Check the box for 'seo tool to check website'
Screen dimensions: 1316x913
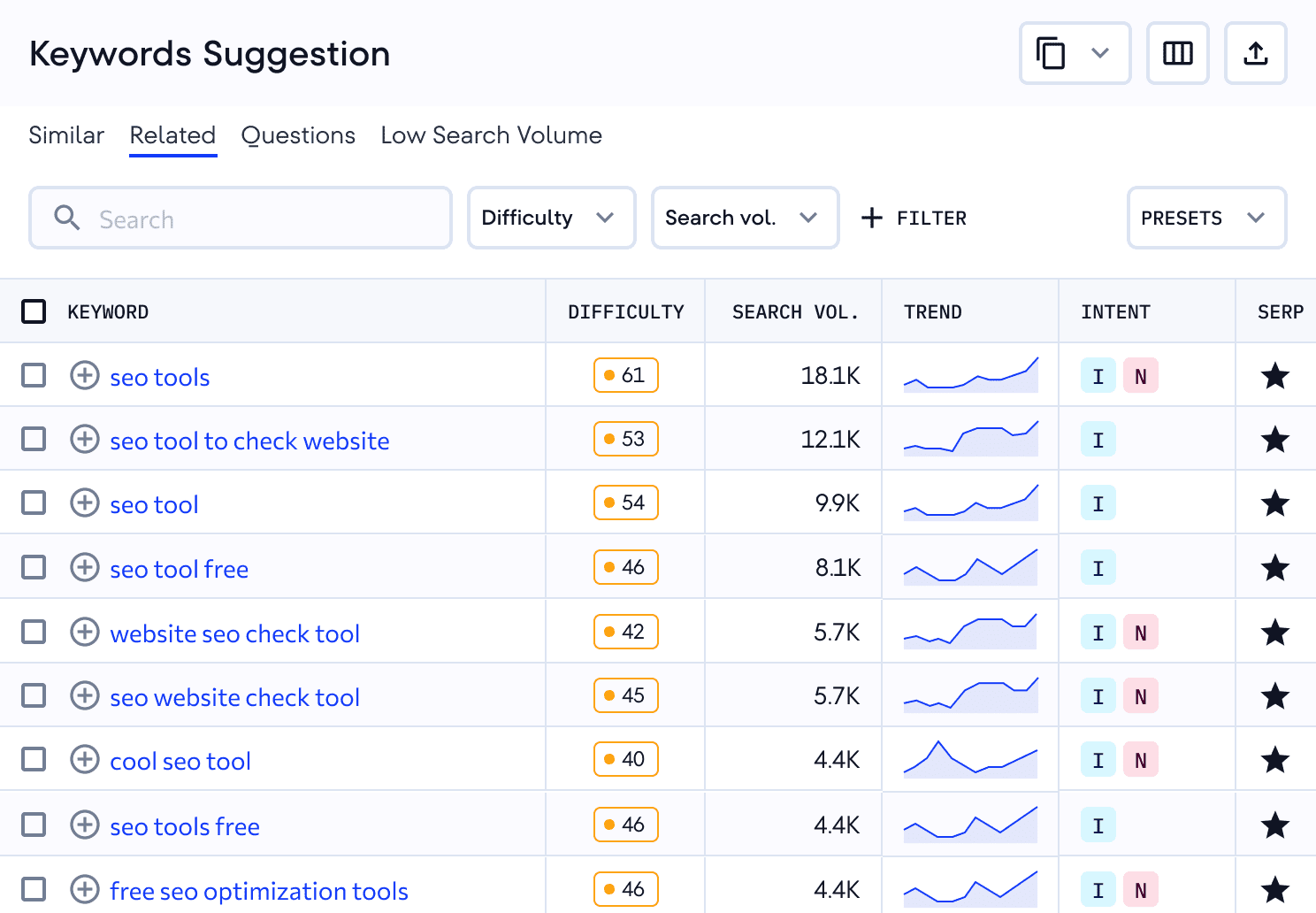[x=34, y=440]
